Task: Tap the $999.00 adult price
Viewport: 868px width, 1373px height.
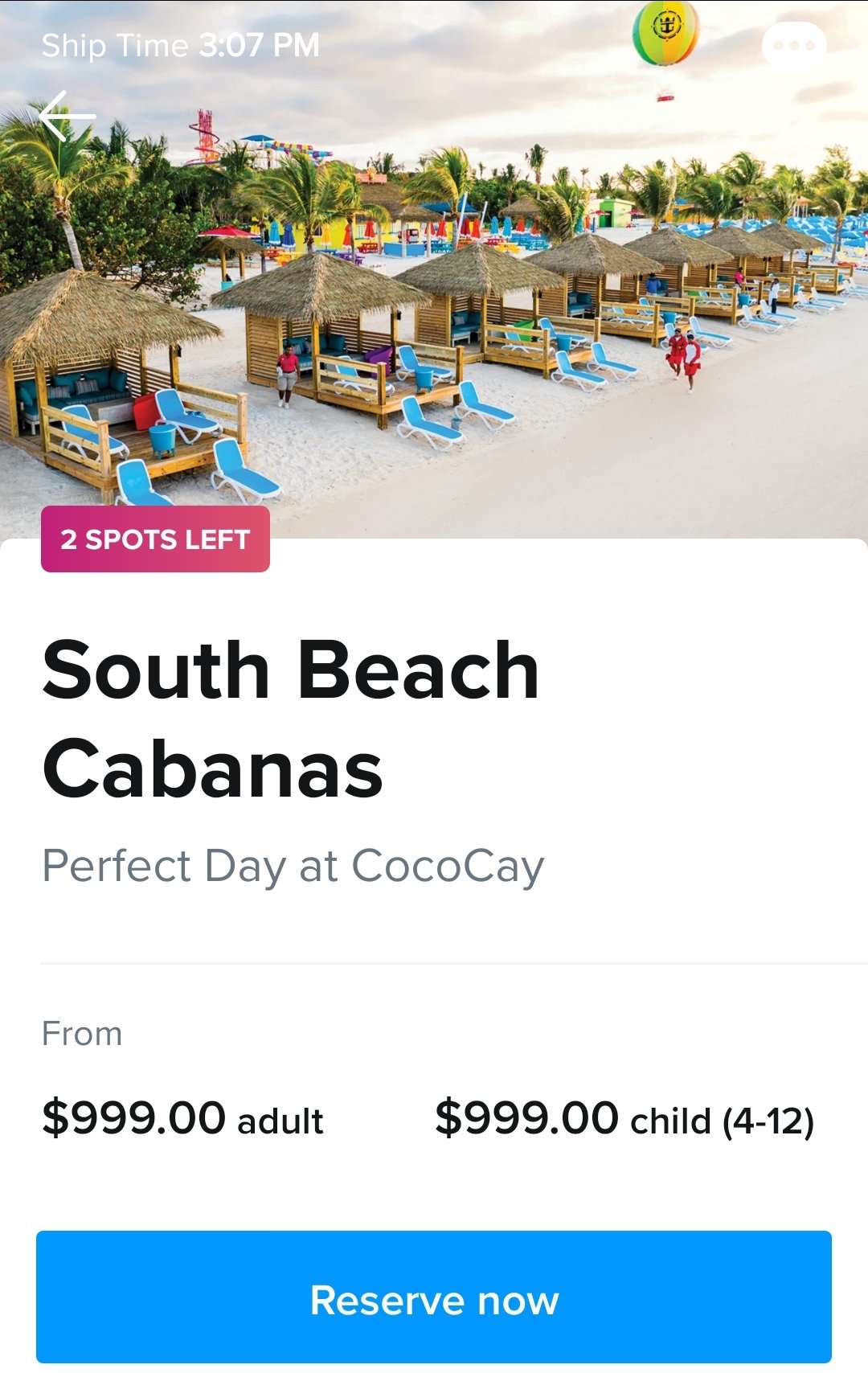Action: point(182,1118)
